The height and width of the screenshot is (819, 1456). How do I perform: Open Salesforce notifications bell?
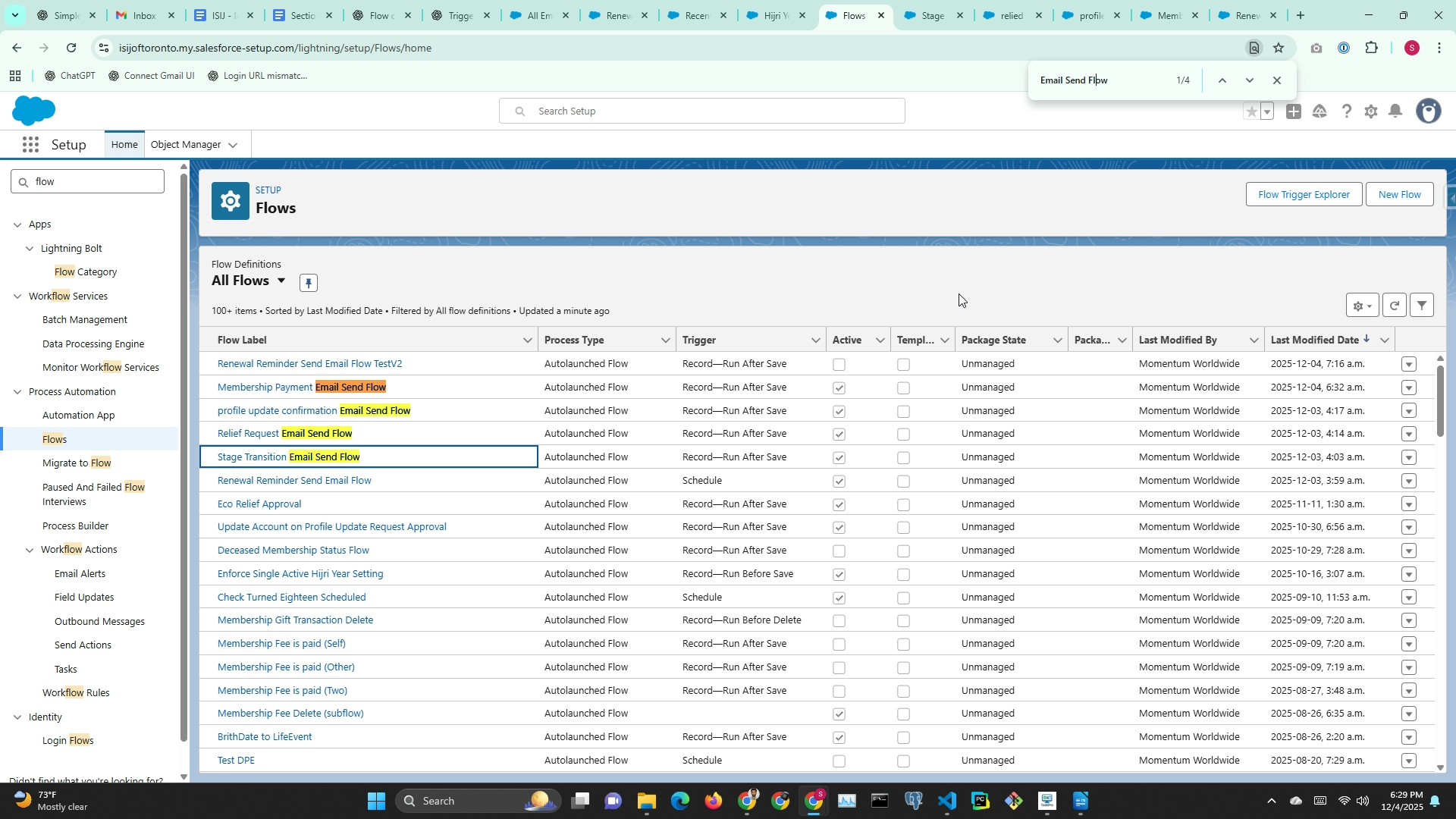click(1395, 111)
